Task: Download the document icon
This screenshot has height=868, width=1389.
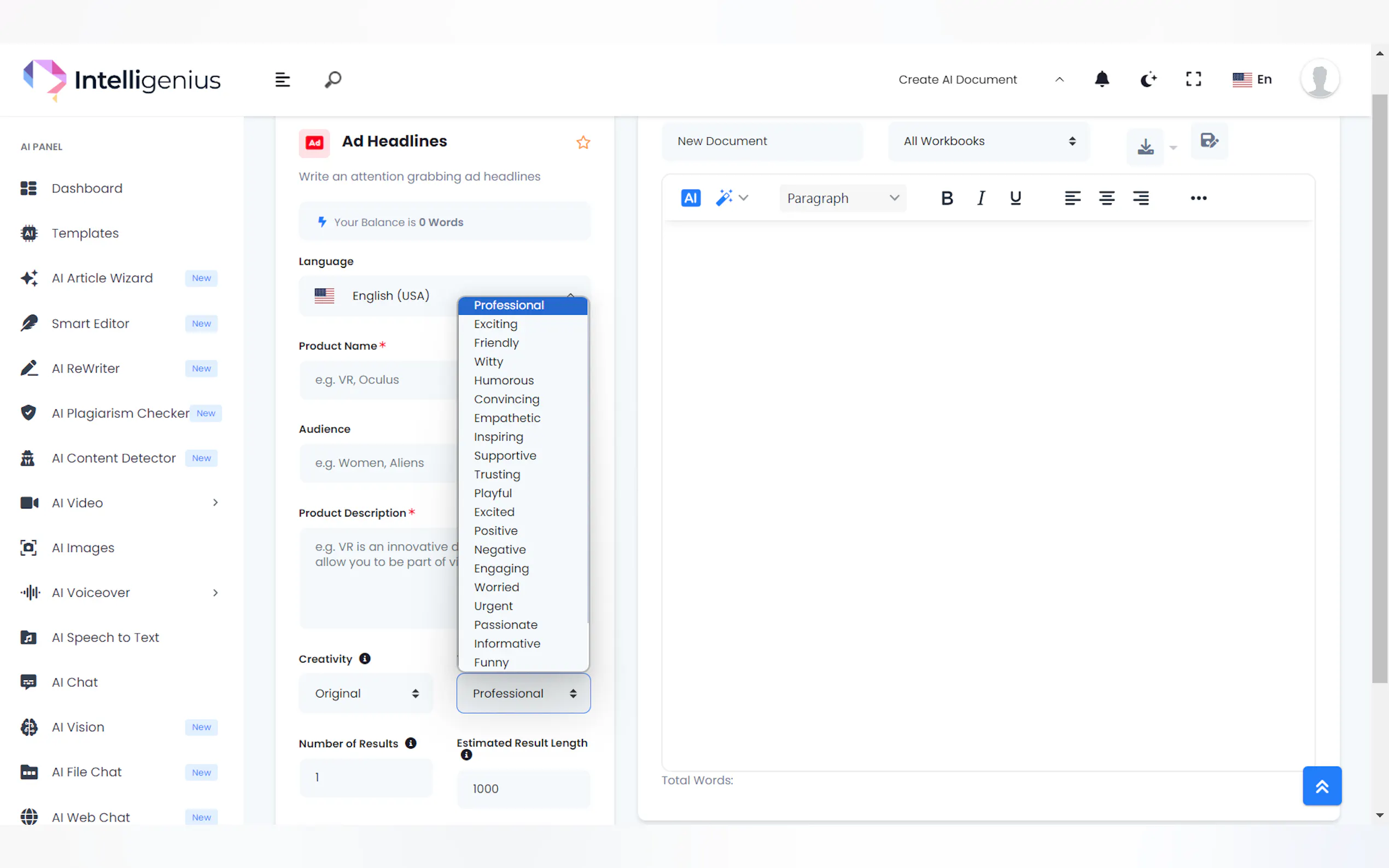Action: 1145,147
